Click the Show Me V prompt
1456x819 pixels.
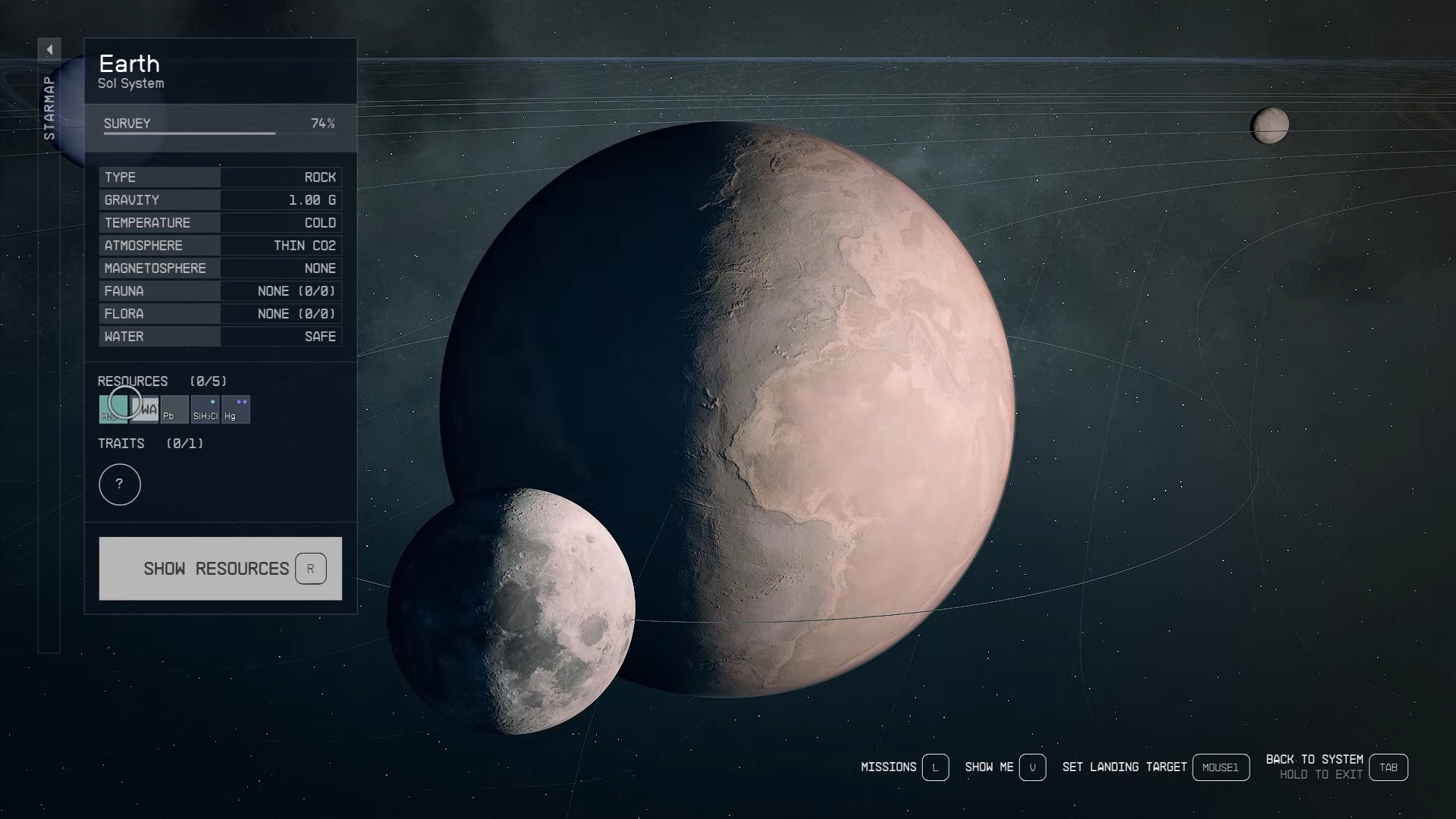click(1006, 767)
